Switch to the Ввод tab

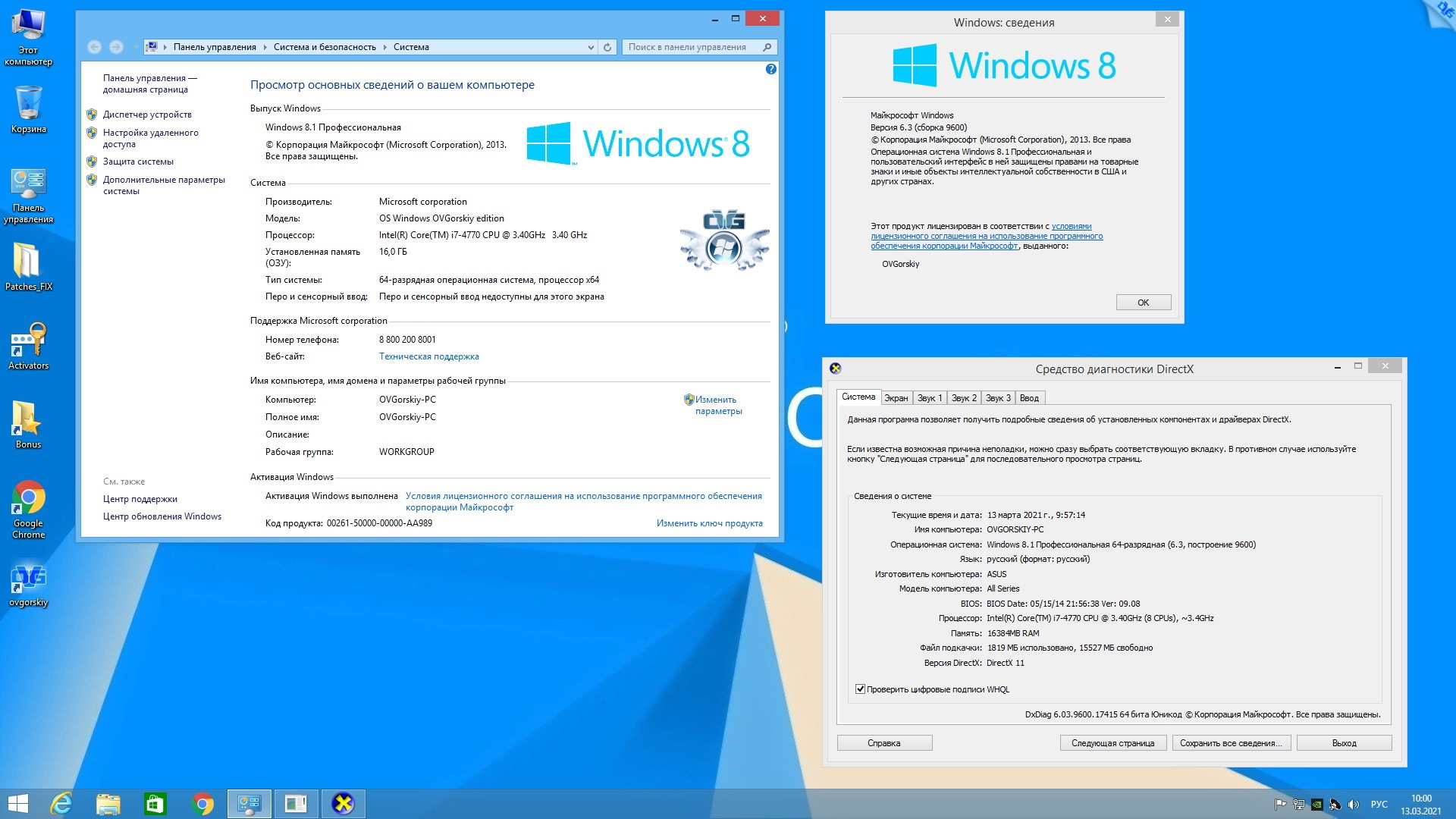1029,398
